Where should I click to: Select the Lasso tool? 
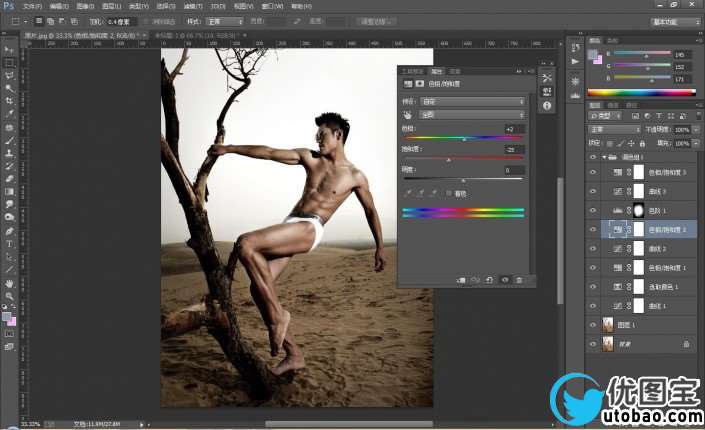(x=9, y=76)
